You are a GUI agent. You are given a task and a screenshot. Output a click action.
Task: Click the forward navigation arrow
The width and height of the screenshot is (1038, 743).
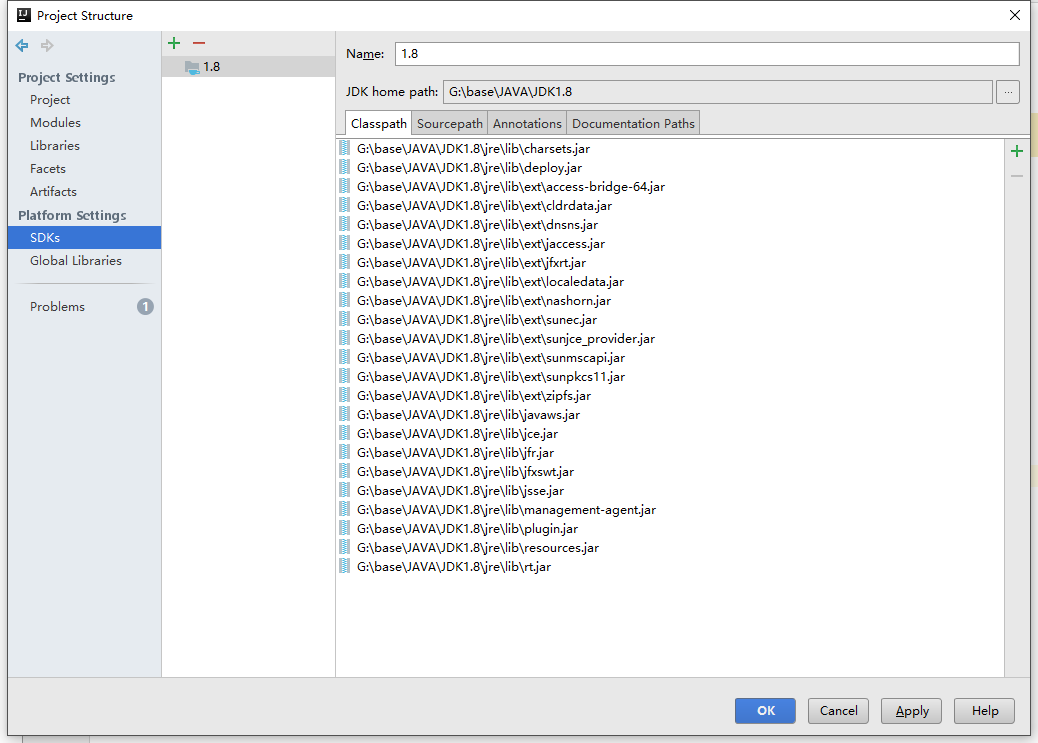47,46
